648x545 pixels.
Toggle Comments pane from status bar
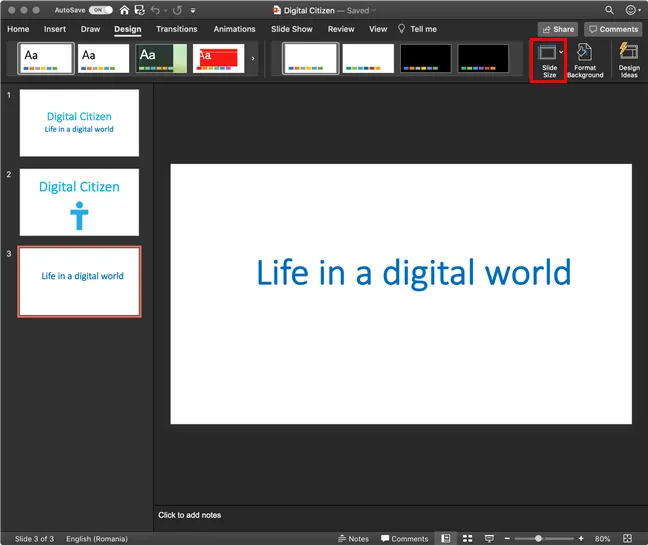point(405,538)
